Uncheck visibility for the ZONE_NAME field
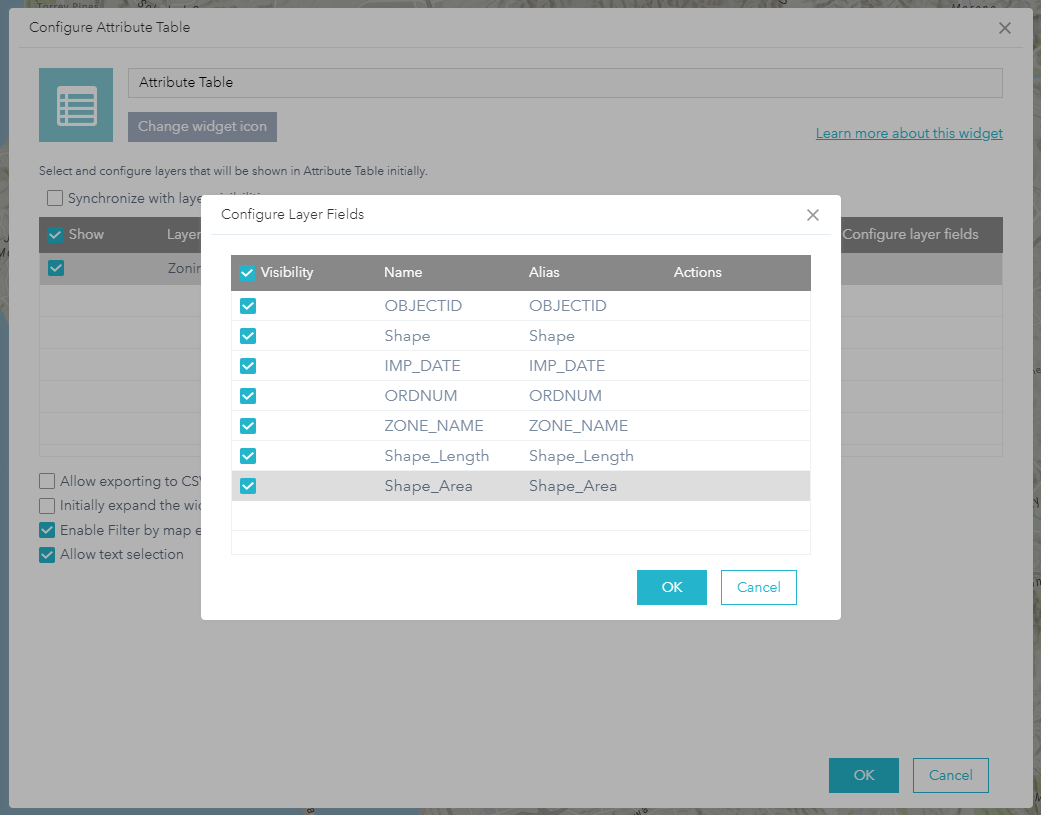This screenshot has height=815, width=1041. 248,426
